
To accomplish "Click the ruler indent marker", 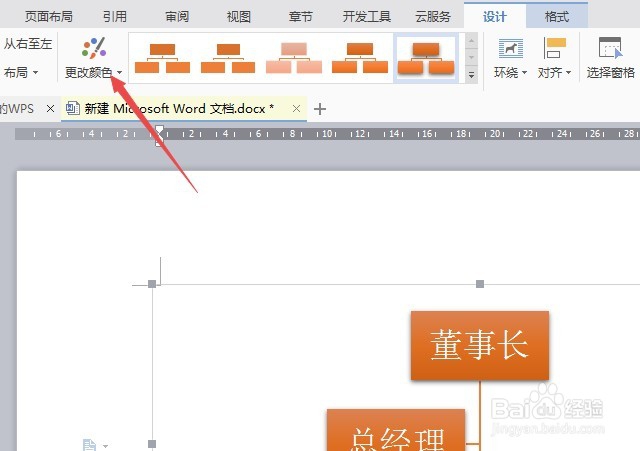I will [159, 136].
